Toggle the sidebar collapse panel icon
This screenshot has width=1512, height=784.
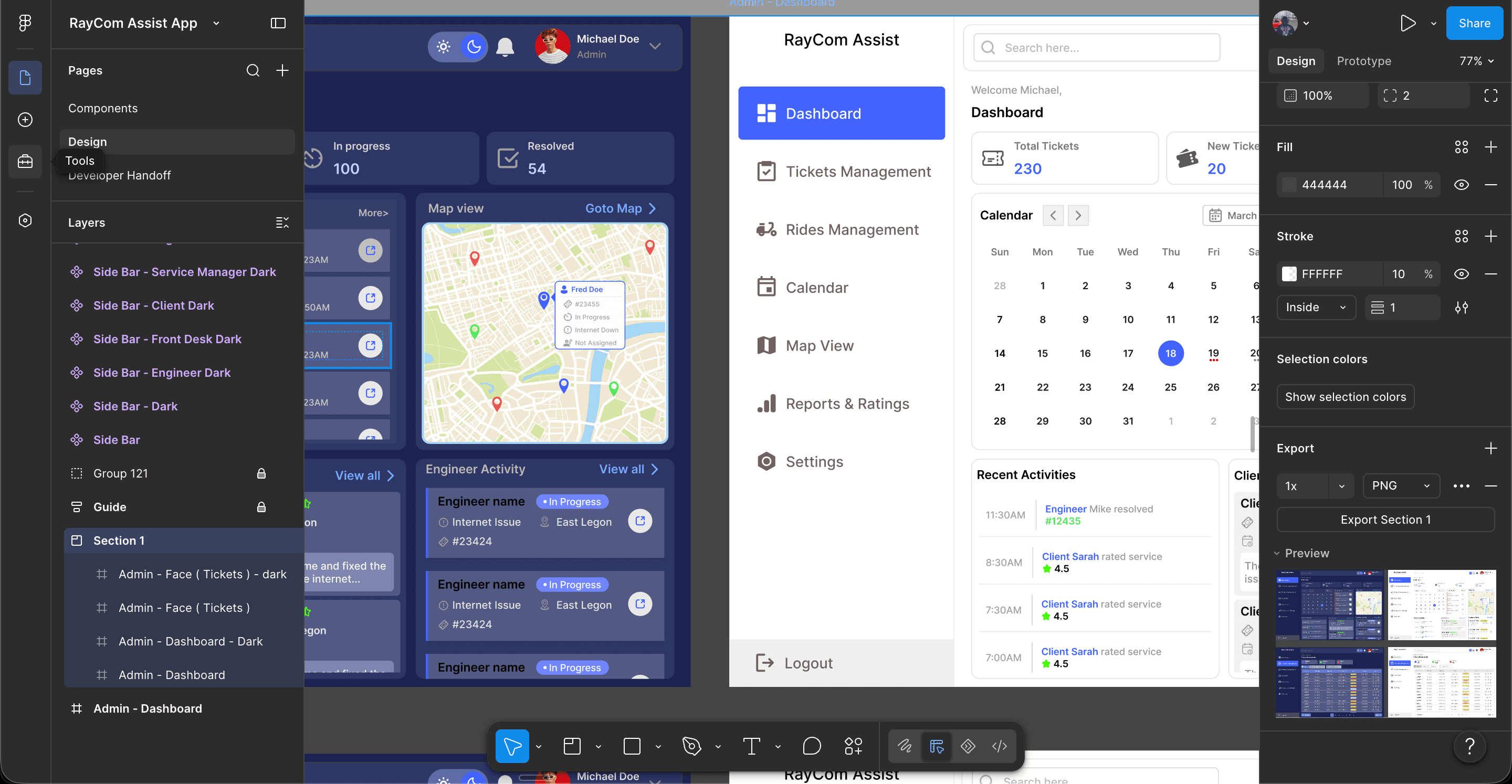[278, 23]
